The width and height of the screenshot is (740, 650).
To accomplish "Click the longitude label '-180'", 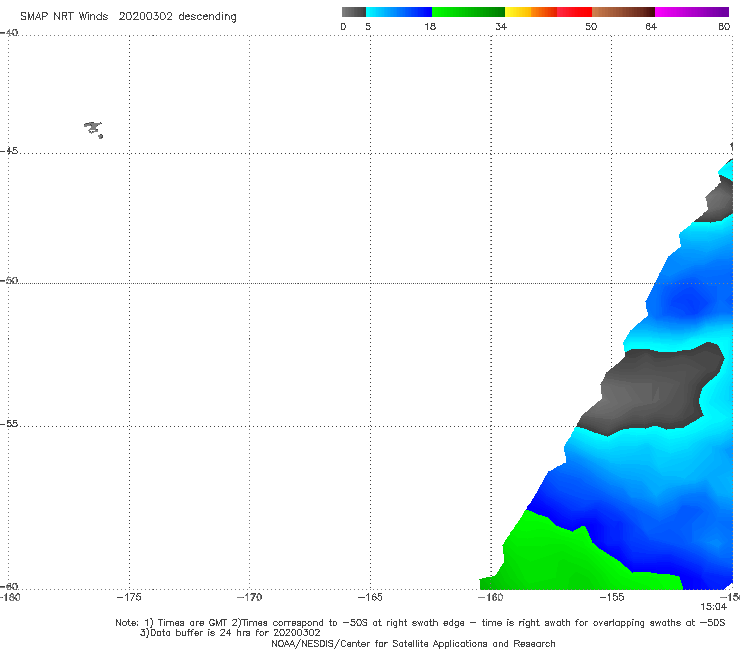I will 10,597.
